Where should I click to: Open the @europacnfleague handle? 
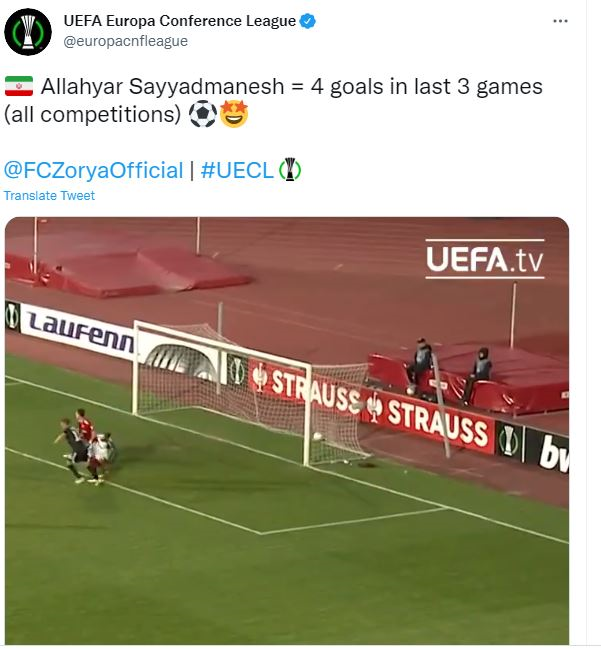coord(125,41)
